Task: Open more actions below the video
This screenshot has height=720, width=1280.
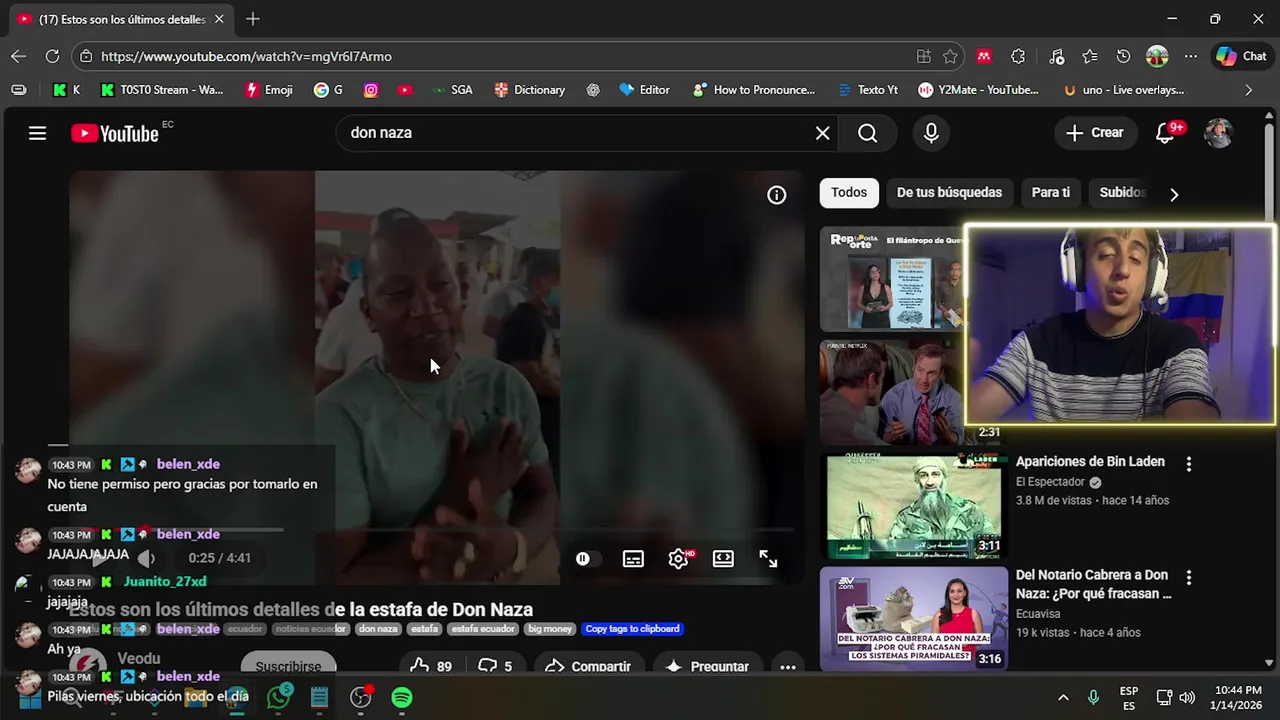Action: 788,666
